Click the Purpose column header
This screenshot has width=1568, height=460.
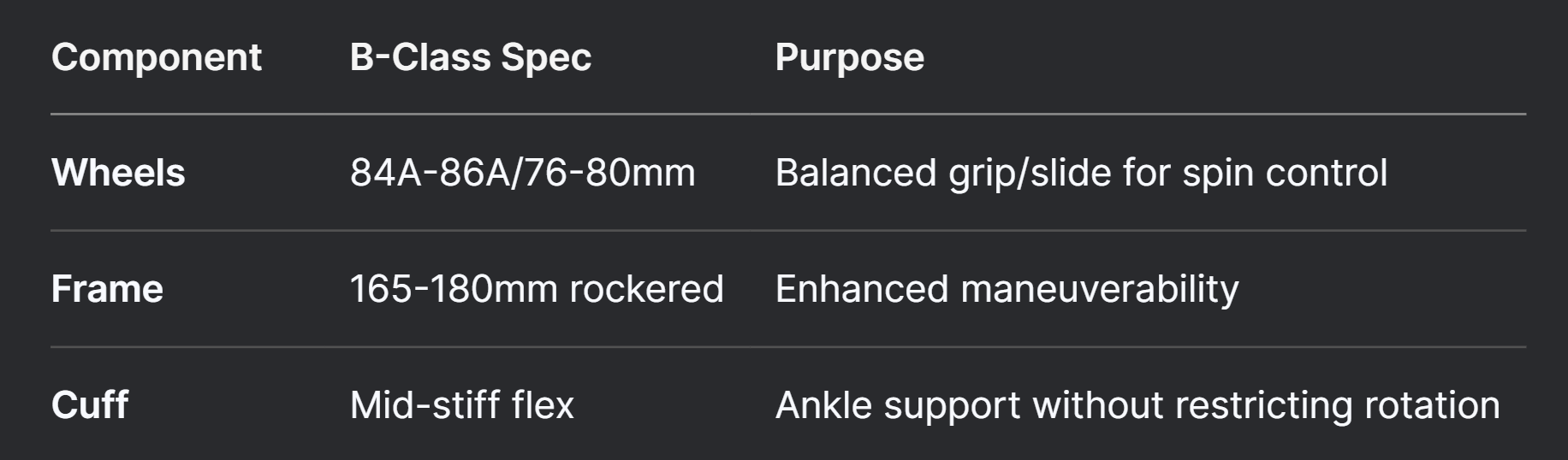[x=849, y=58]
